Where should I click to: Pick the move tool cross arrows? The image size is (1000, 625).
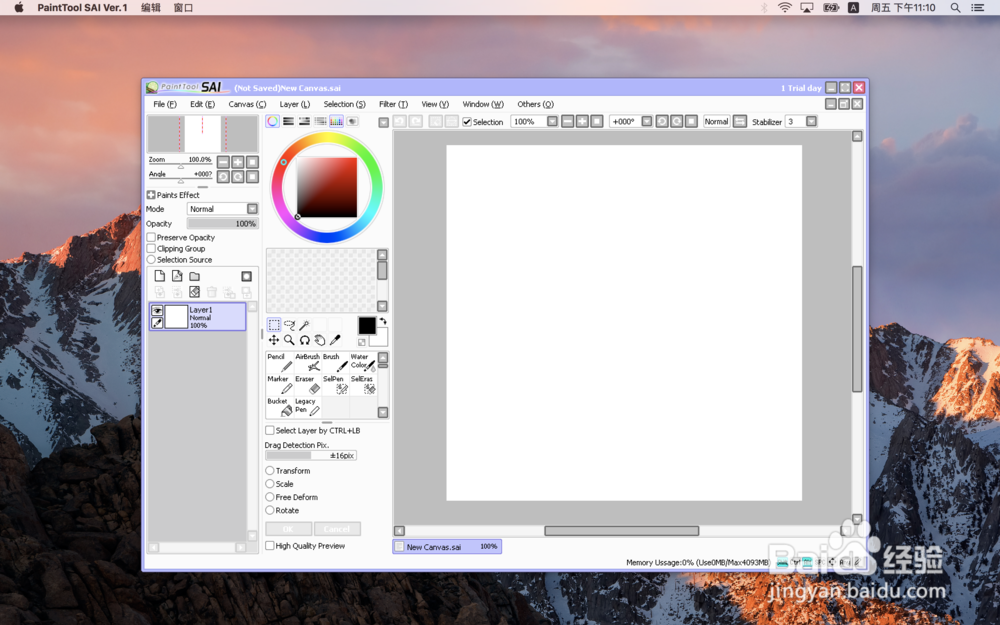(x=274, y=341)
